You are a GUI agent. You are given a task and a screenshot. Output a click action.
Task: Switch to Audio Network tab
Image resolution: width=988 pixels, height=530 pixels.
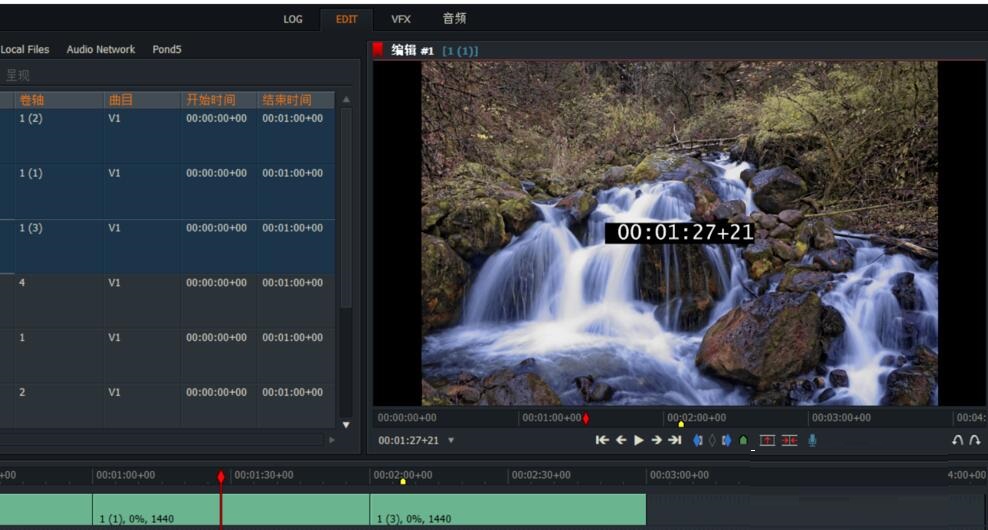point(101,49)
